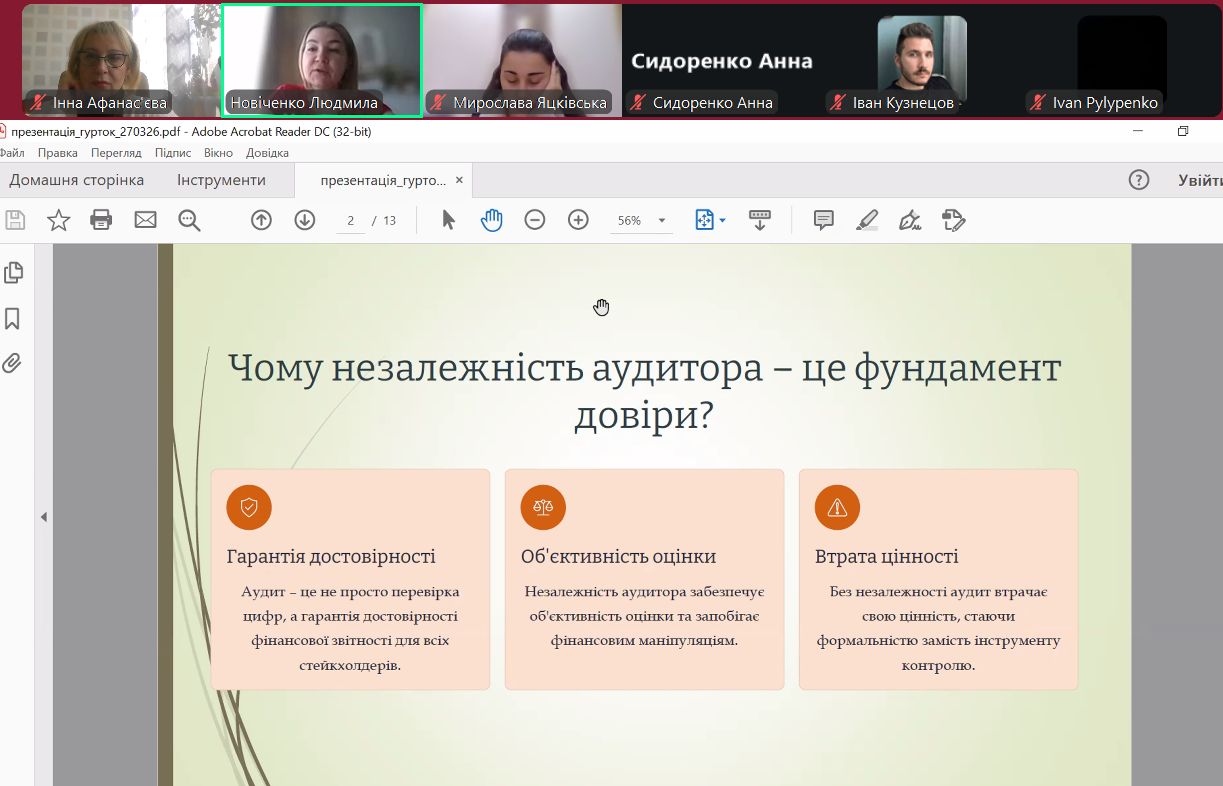Go to the previous page arrow
Image resolution: width=1223 pixels, height=786 pixels.
pyautogui.click(x=261, y=220)
